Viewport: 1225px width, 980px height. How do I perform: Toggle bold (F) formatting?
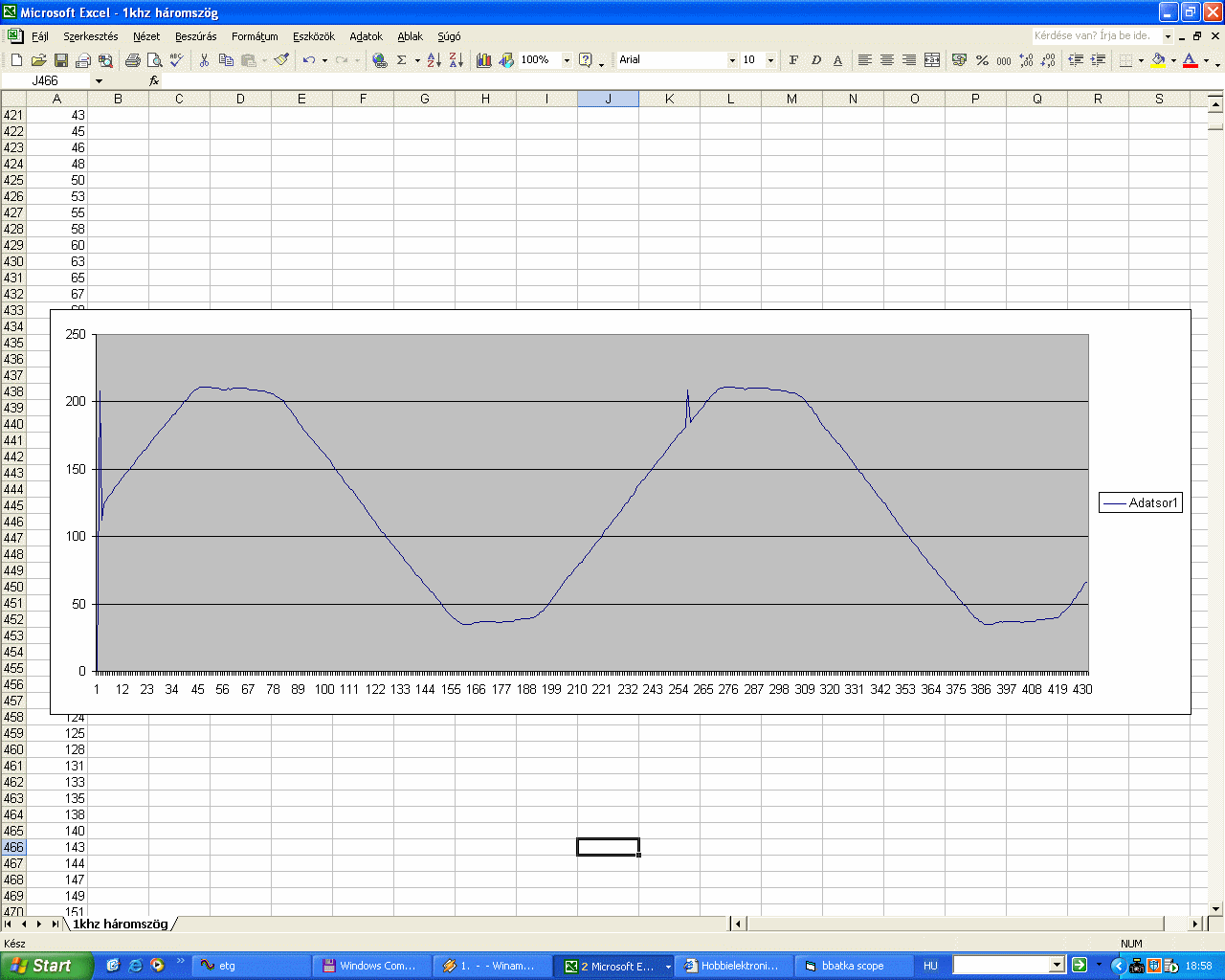(x=793, y=60)
